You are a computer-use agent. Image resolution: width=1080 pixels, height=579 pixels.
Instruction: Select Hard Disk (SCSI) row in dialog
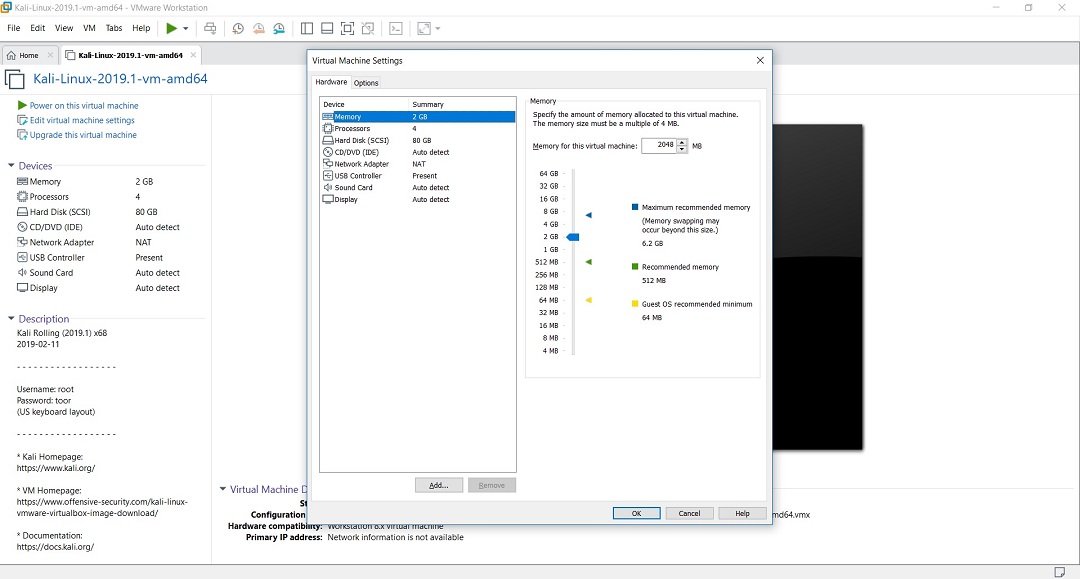tap(418, 140)
